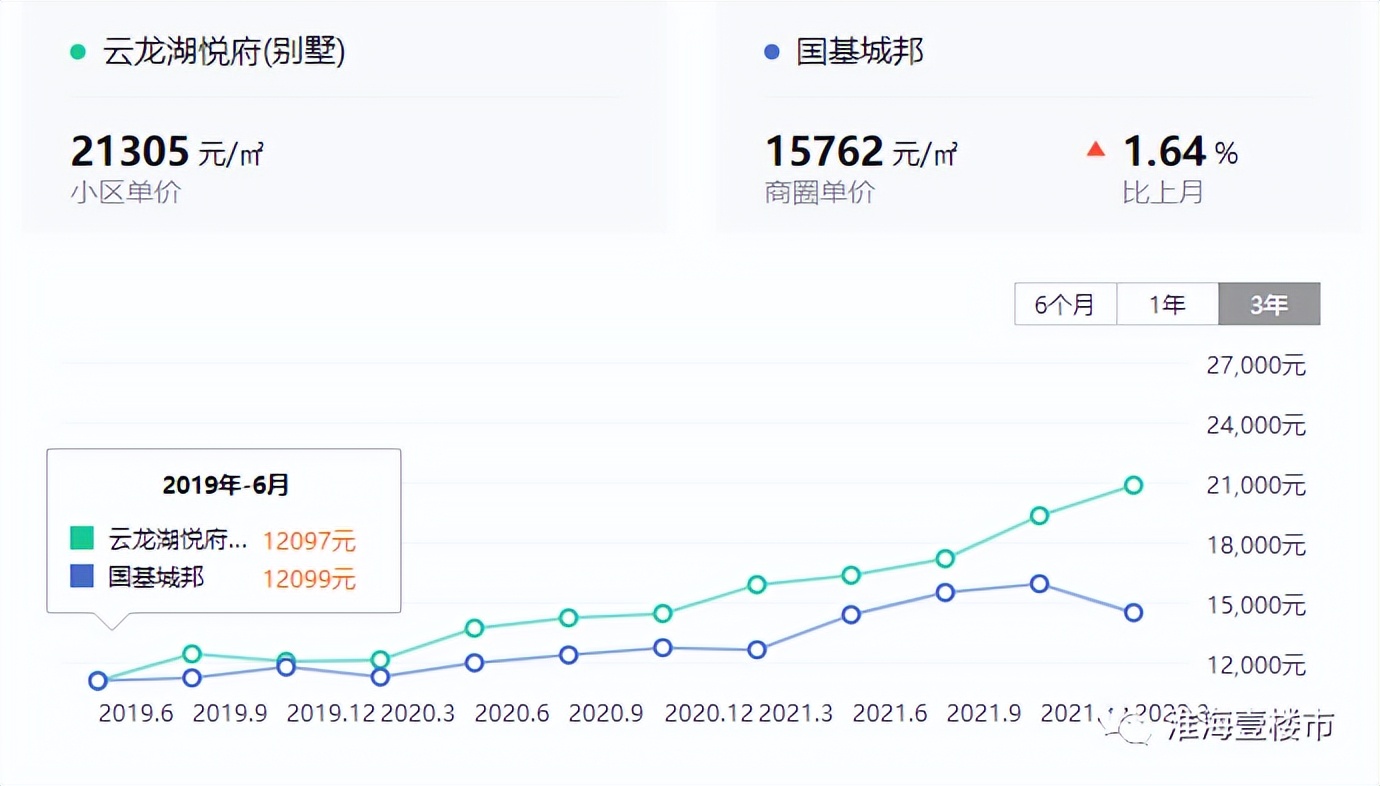
Task: Click the 15762 元/㎡ price value
Action: tap(861, 152)
